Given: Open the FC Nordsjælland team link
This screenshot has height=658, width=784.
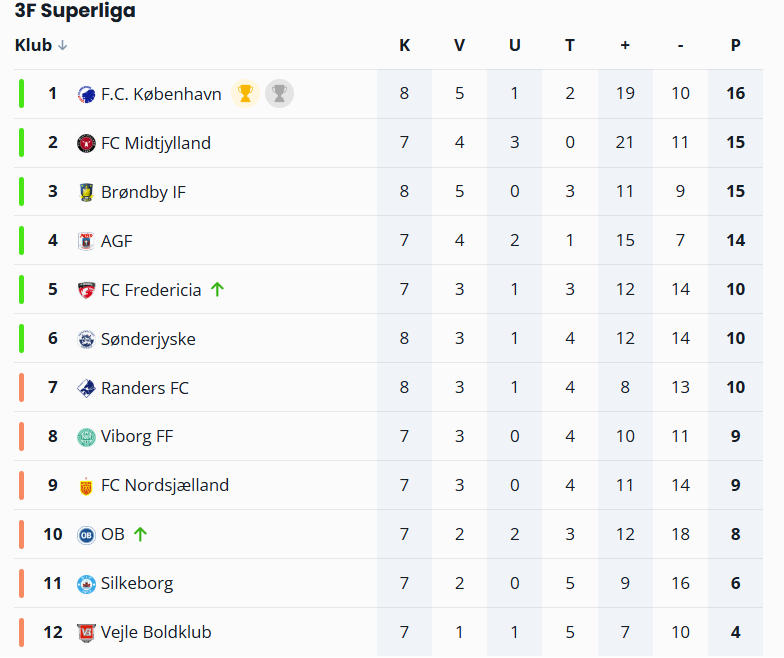Looking at the screenshot, I should click(x=164, y=486).
